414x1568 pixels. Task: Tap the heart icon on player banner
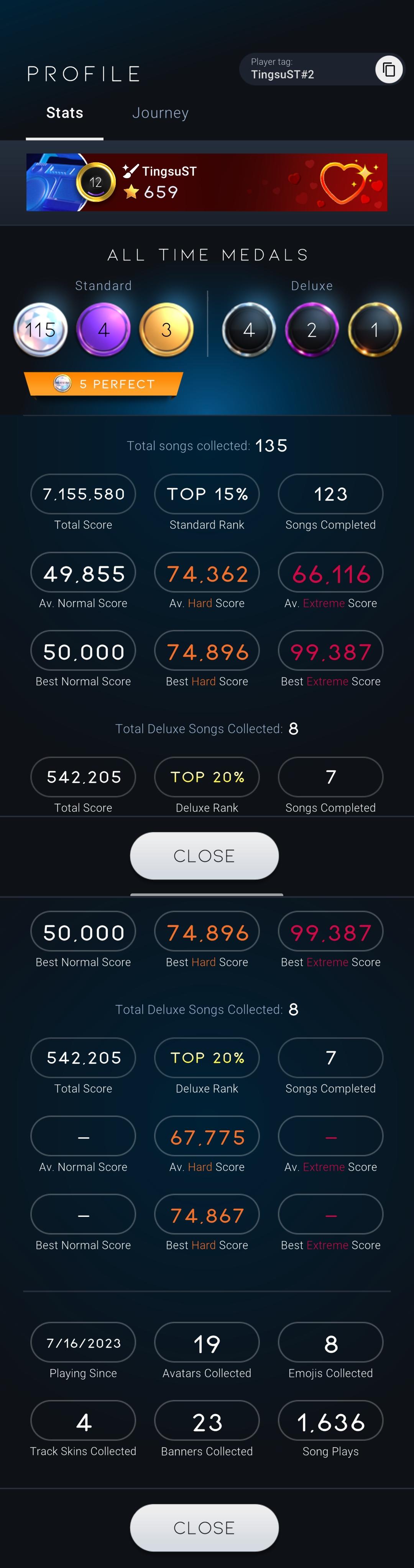point(345,182)
